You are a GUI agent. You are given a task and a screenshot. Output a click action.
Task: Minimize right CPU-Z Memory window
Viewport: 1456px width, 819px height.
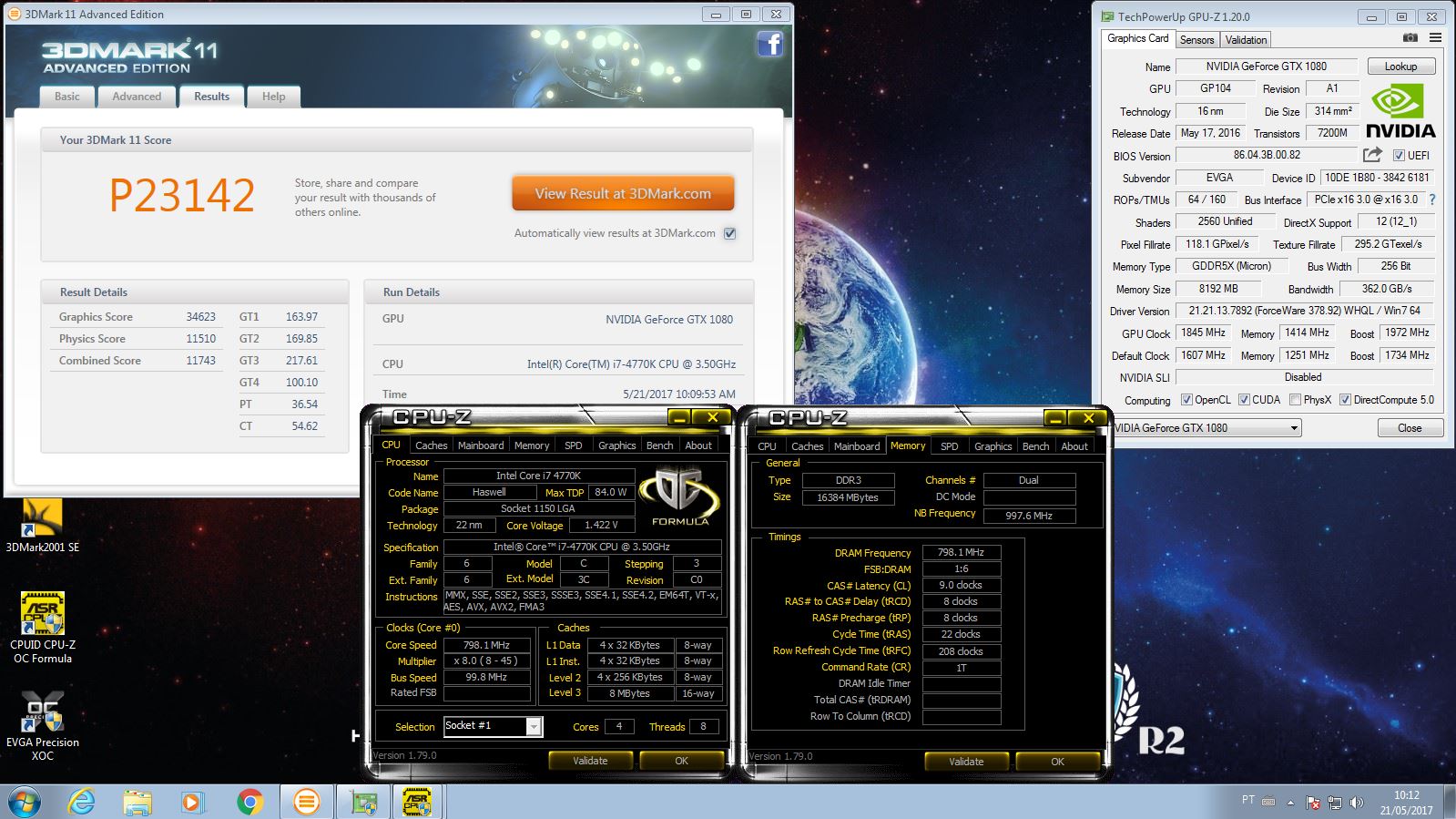[x=1055, y=417]
